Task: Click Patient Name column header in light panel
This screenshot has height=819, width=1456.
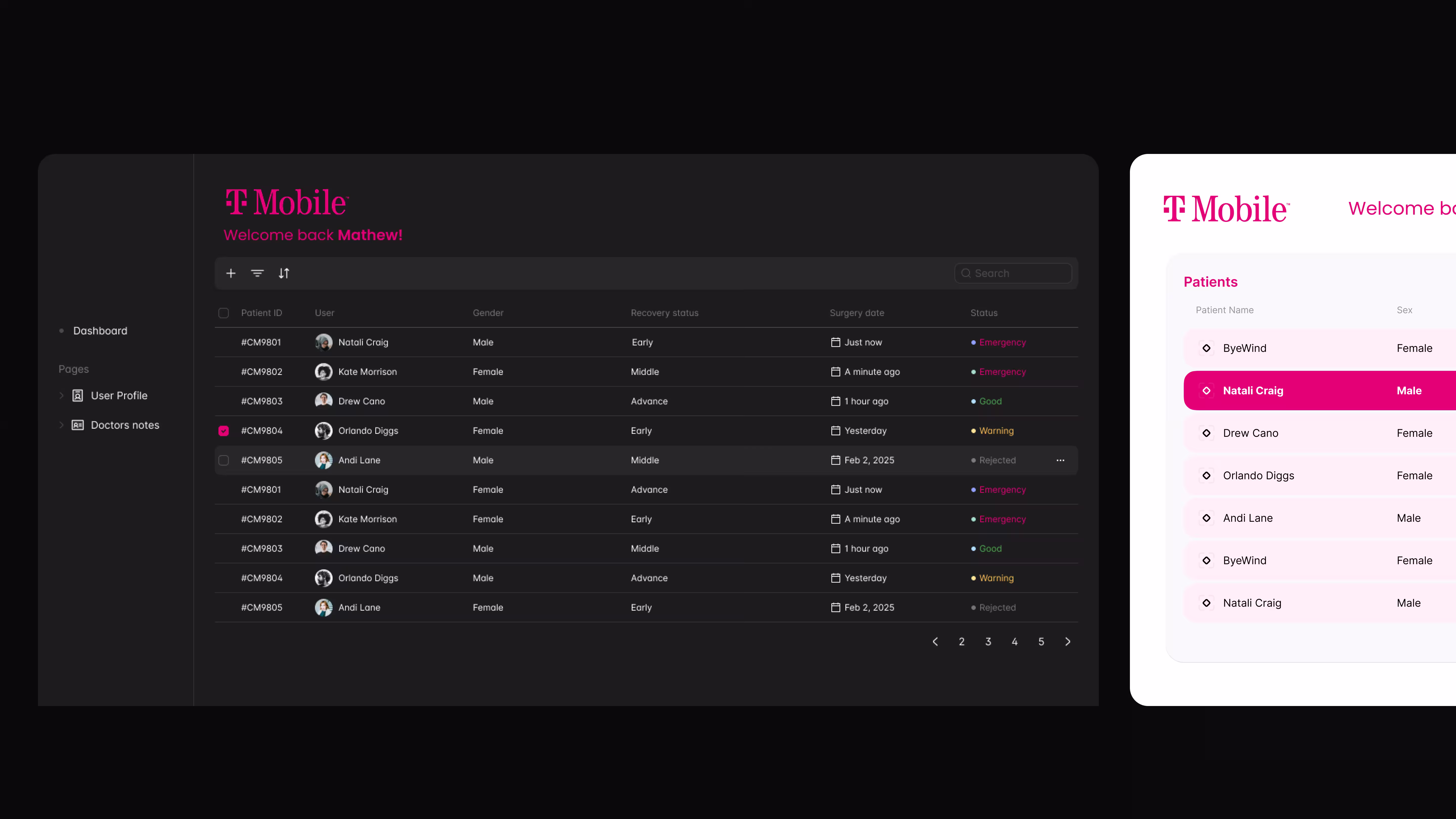Action: pyautogui.click(x=1224, y=310)
